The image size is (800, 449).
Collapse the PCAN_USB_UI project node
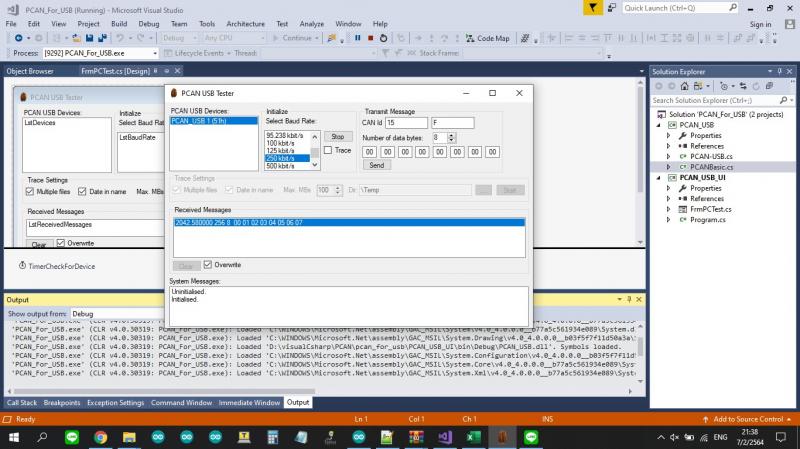[x=658, y=178]
